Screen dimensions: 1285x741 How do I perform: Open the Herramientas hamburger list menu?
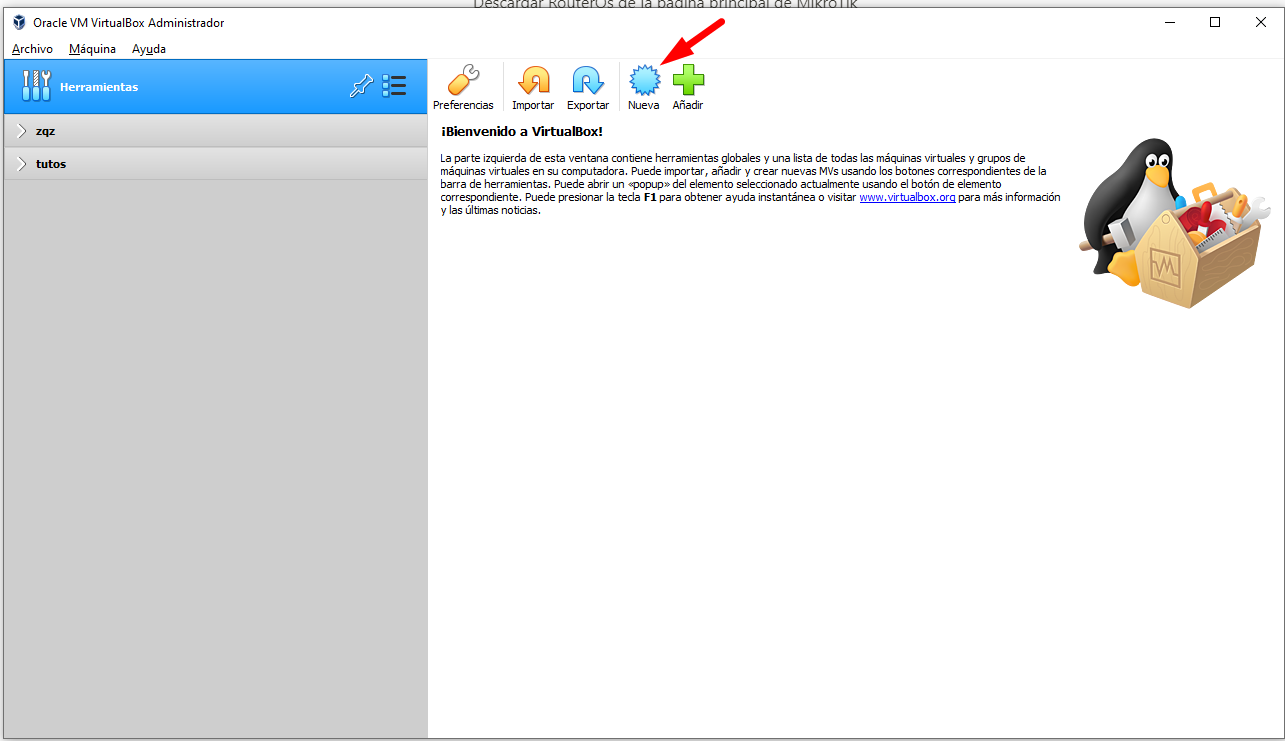click(x=394, y=86)
